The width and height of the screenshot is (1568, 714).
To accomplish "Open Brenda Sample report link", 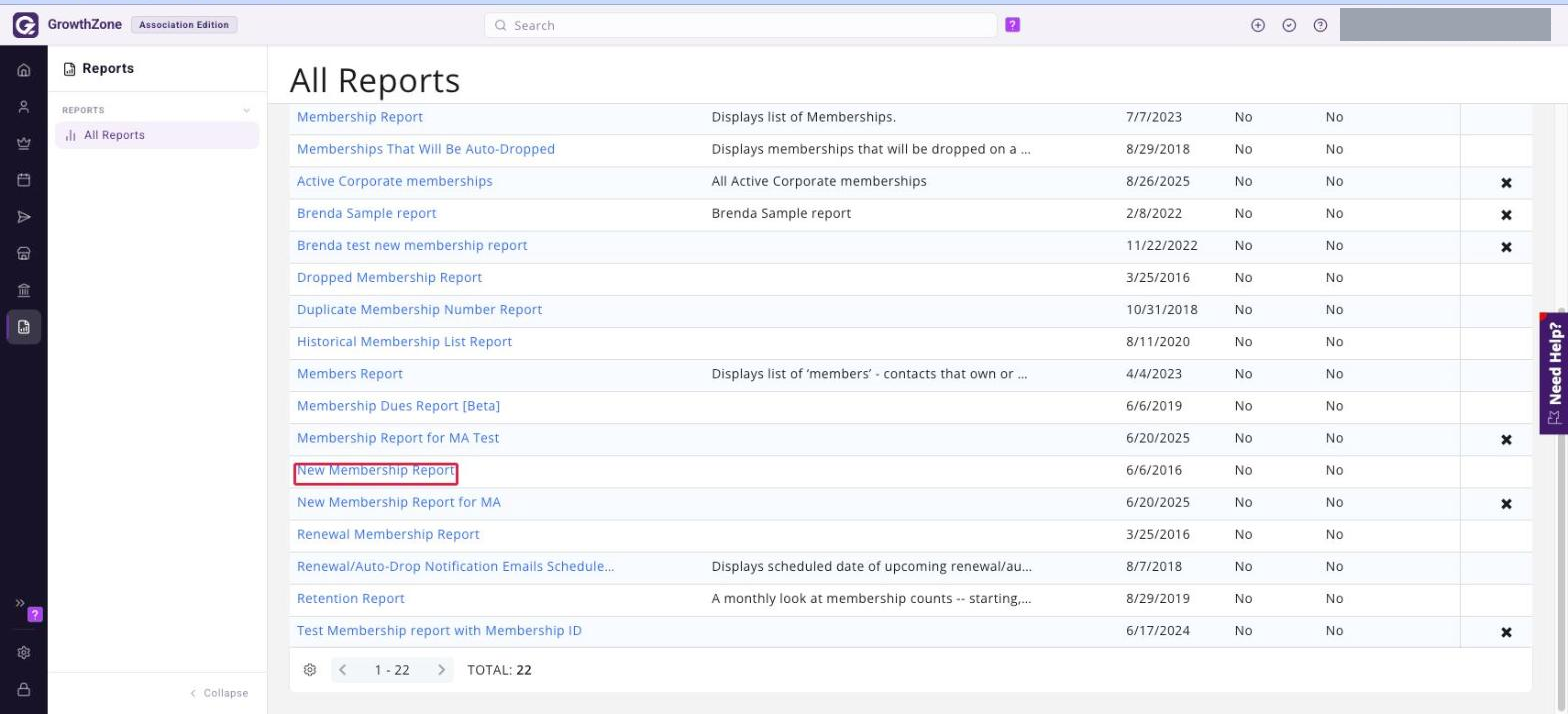I will click(x=367, y=213).
